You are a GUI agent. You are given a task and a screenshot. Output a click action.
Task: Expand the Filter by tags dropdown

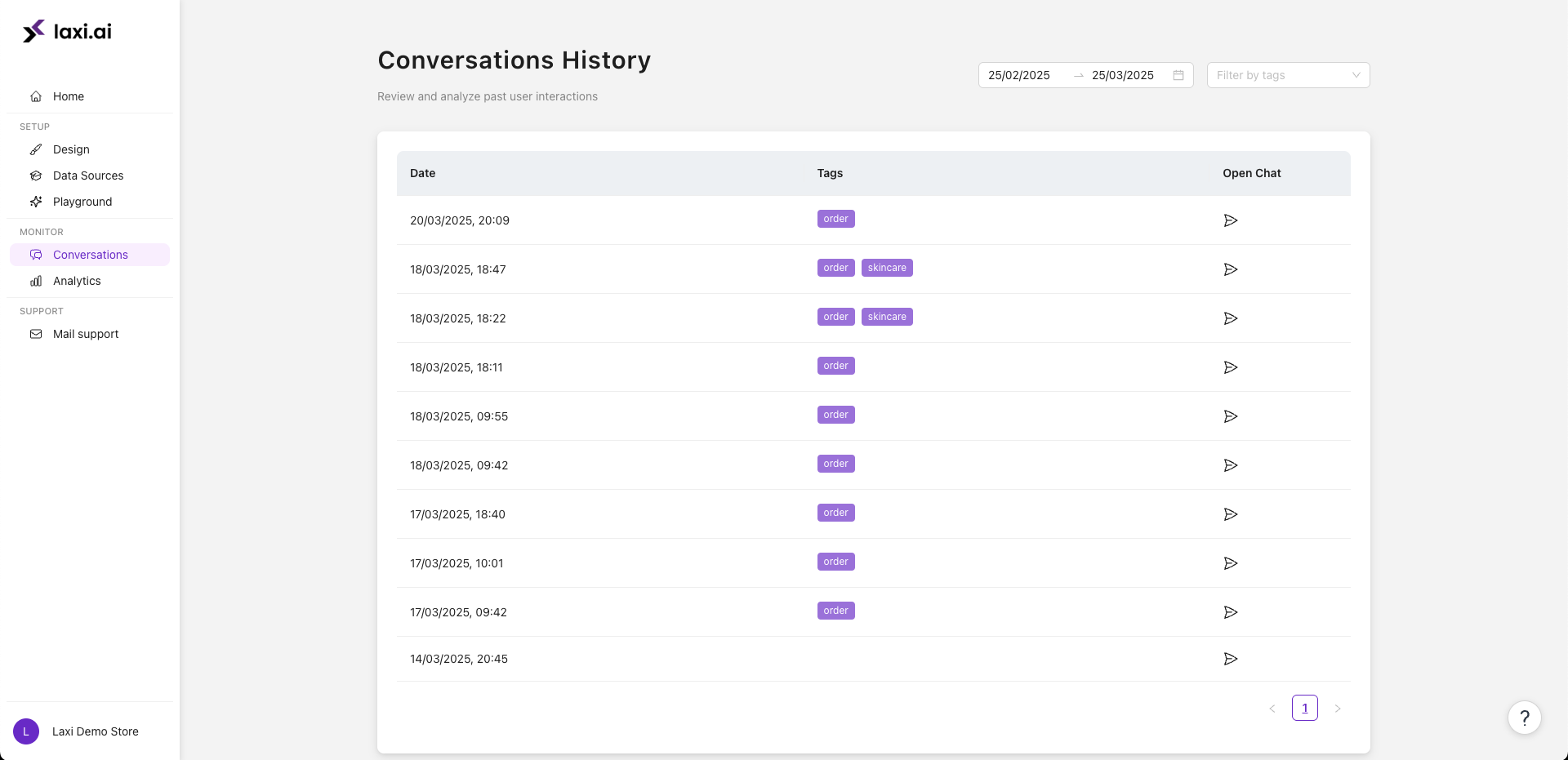[x=1287, y=75]
